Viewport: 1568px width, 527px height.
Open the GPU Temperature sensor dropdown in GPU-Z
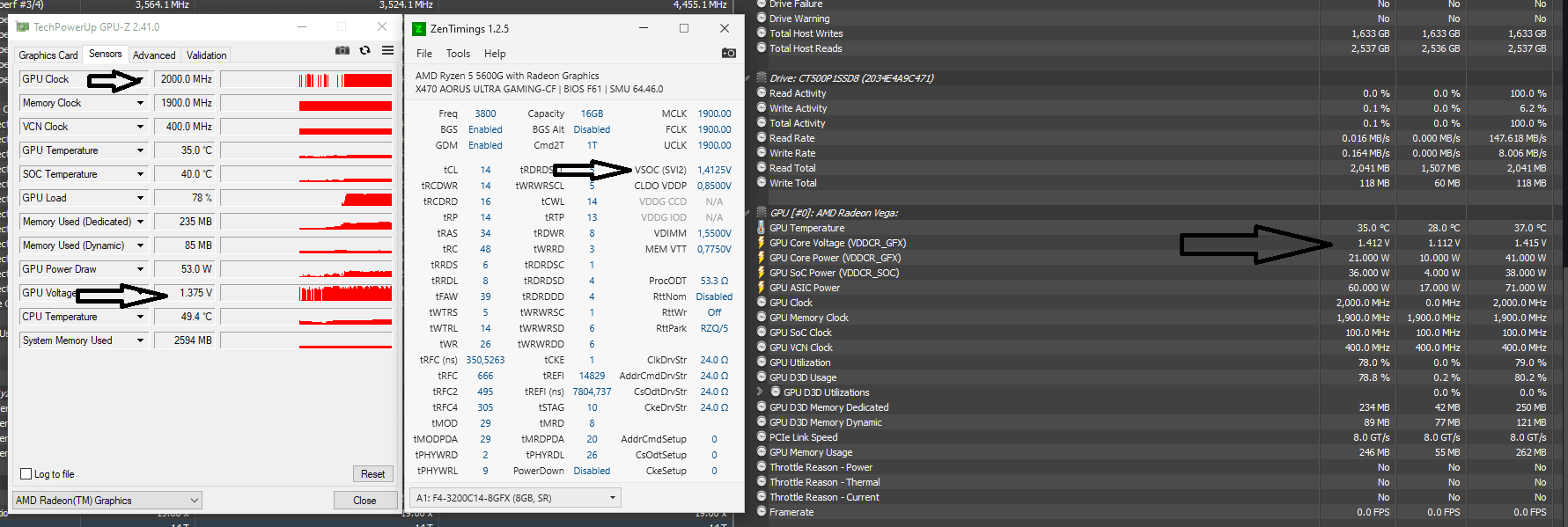140,150
